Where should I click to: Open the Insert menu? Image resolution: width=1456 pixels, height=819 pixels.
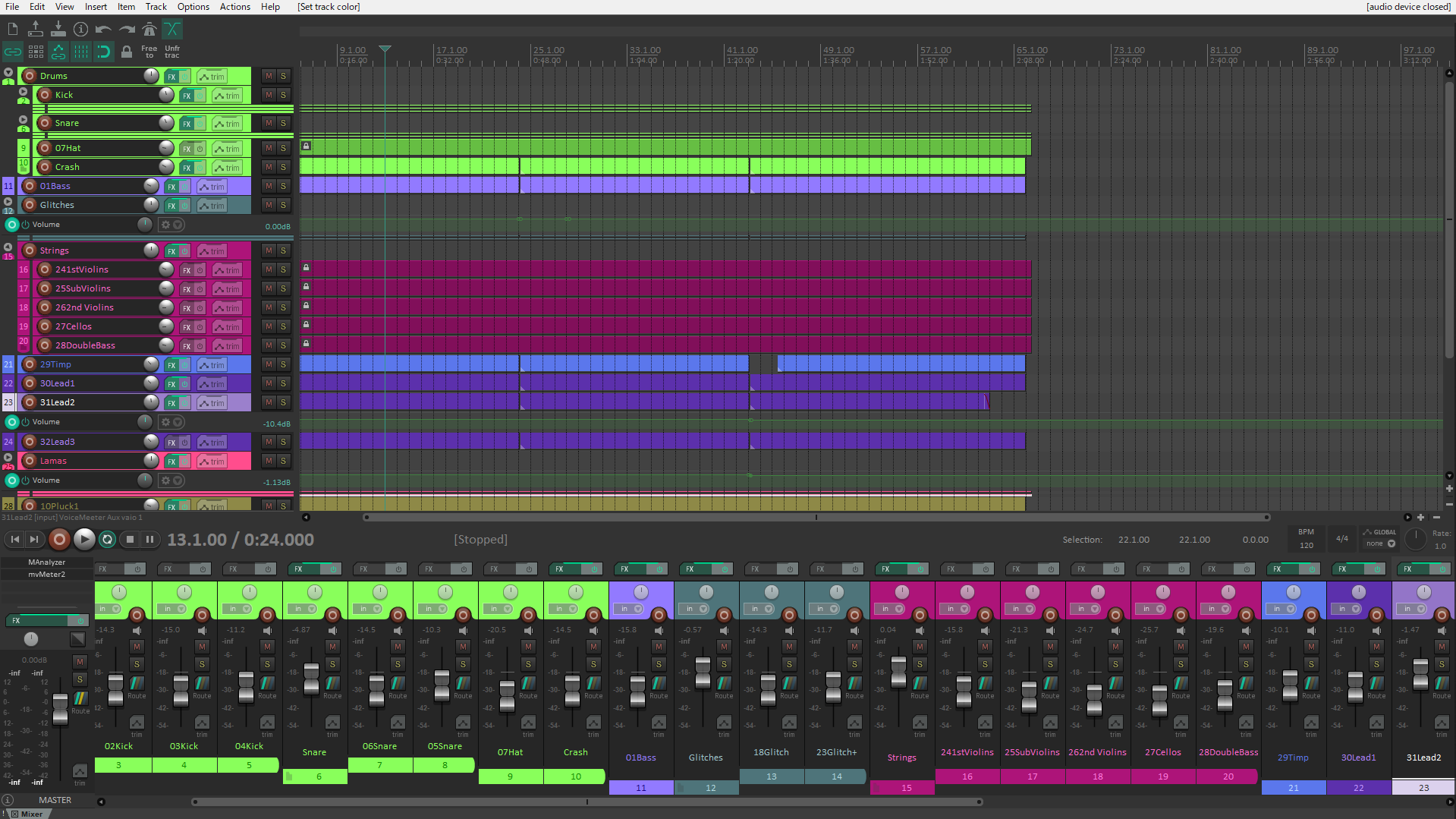coord(96,7)
